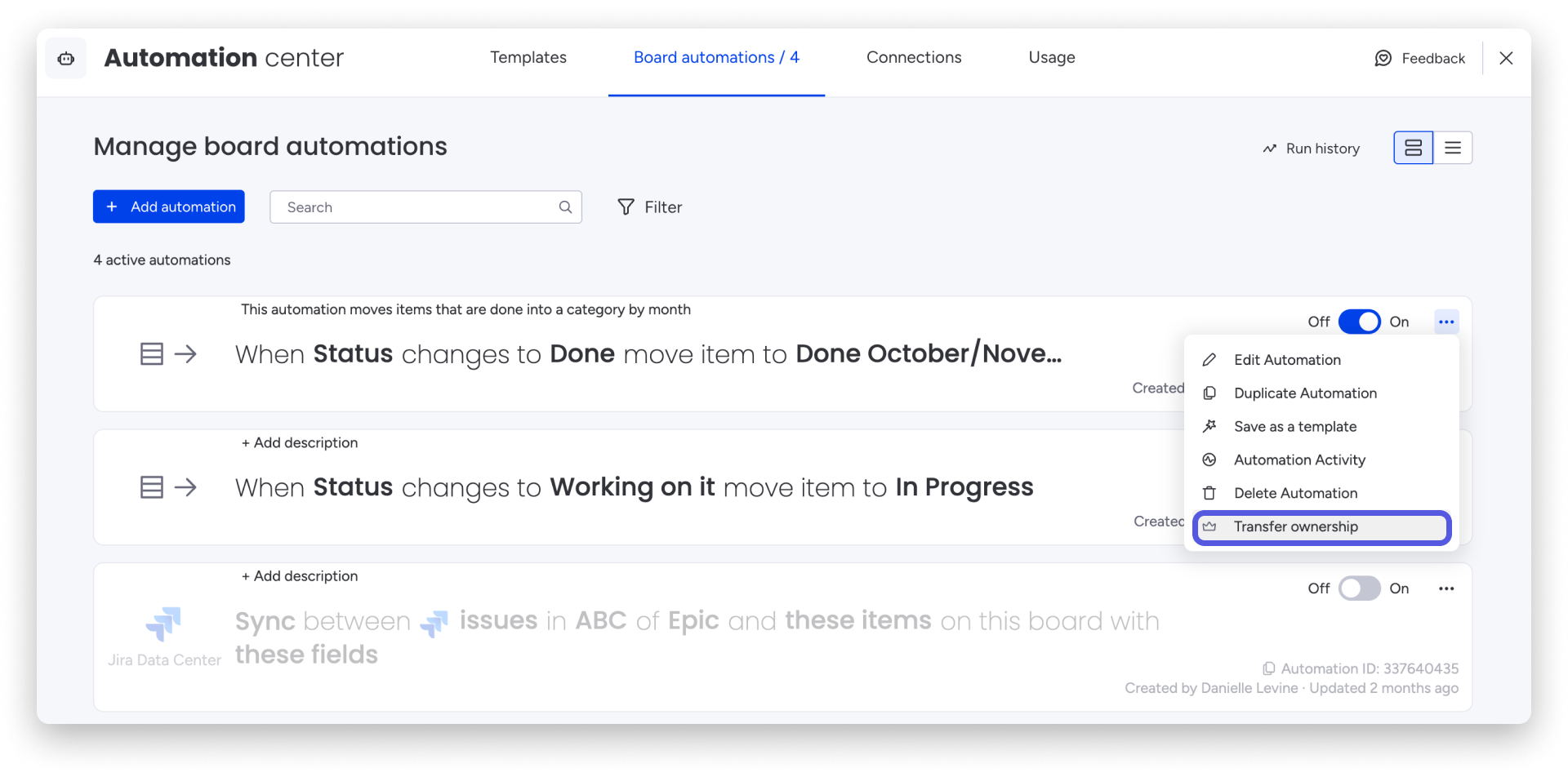Image resolution: width=1568 pixels, height=777 pixels.
Task: Switch to Board automations / 4 tab
Action: 716,57
